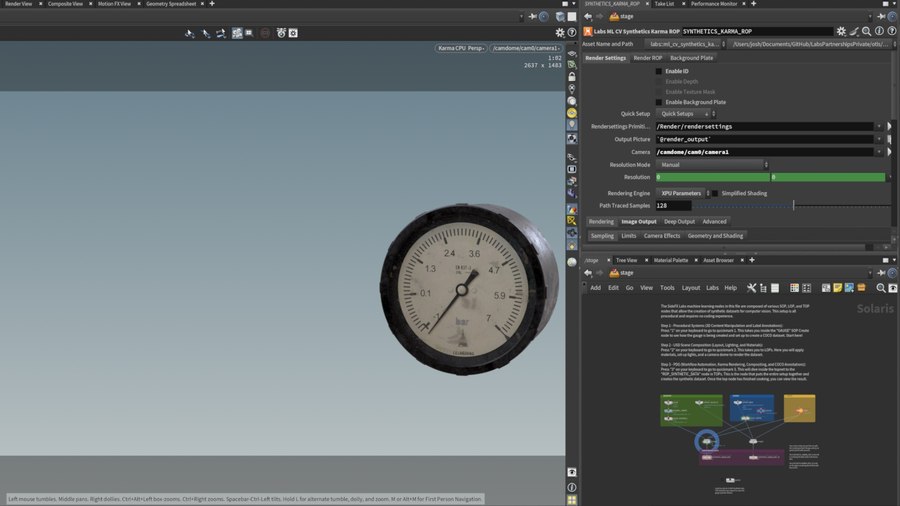Open the Rendering Engine XPU Parameters dropdown
Viewport: 900px width, 506px height.
tap(682, 193)
